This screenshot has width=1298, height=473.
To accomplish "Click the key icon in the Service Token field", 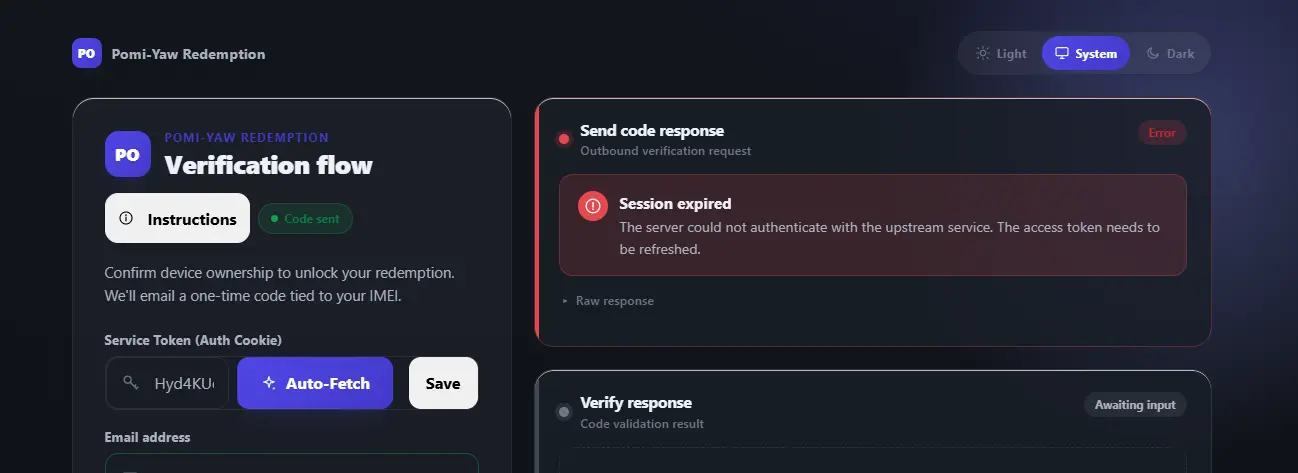I will tap(130, 383).
